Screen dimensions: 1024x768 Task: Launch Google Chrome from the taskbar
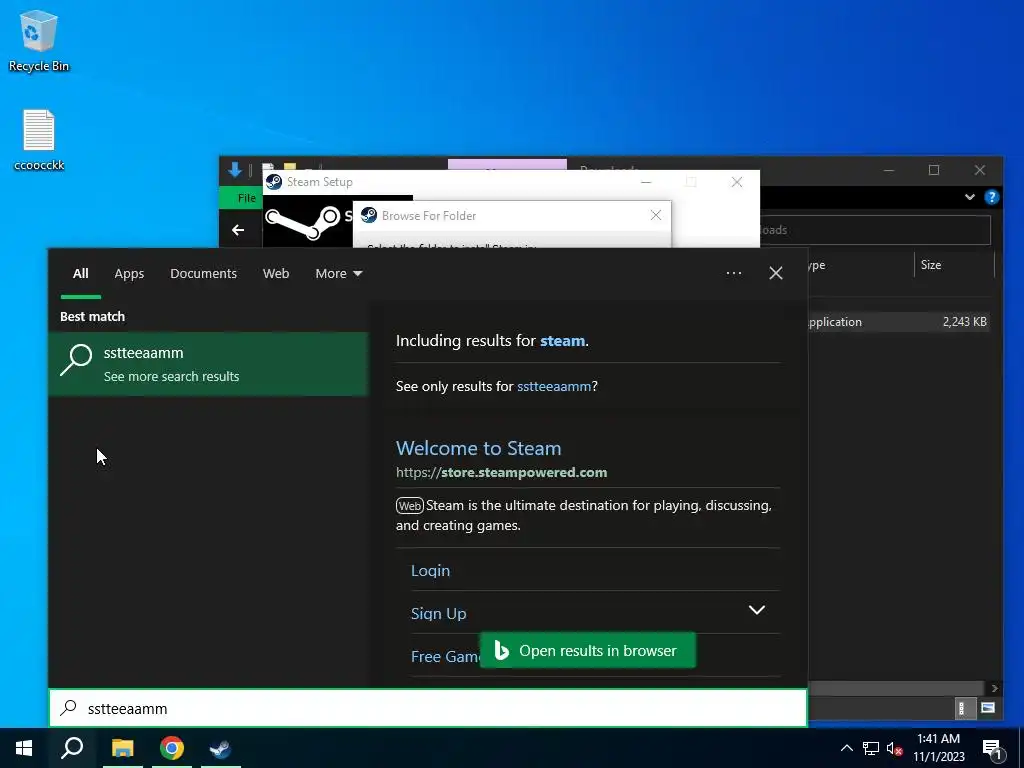(172, 748)
